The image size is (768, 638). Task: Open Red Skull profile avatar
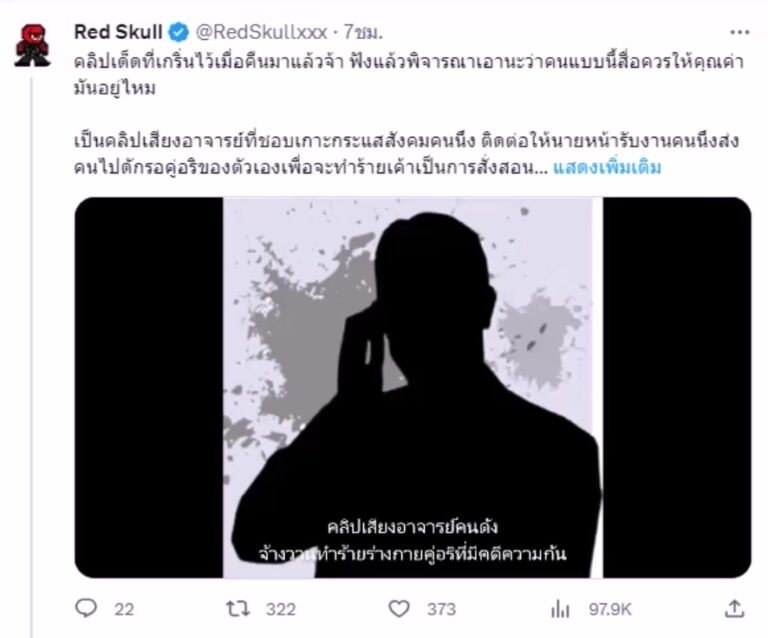[32, 45]
